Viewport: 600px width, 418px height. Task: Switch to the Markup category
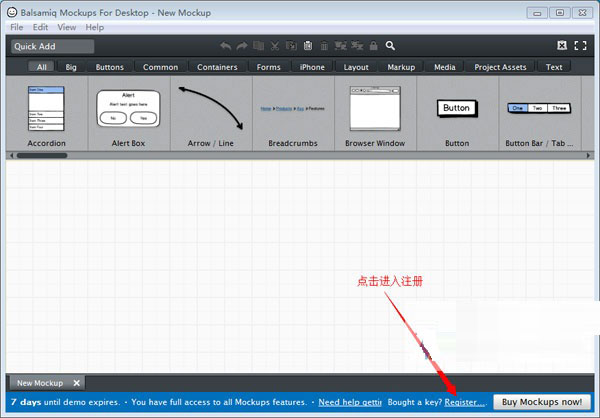[401, 67]
